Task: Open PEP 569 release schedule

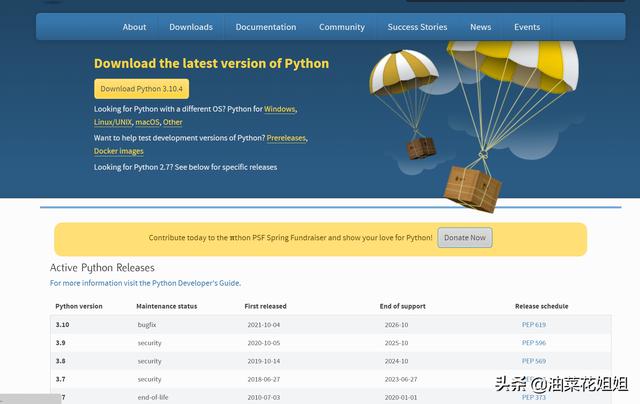Action: coord(534,361)
